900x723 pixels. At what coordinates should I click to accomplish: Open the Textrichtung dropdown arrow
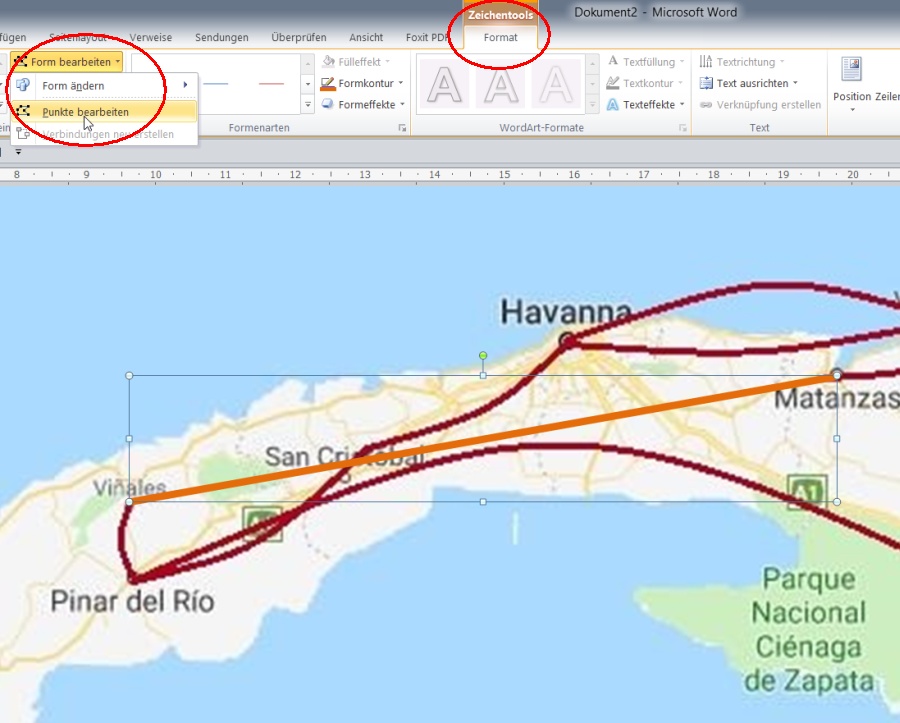(782, 61)
